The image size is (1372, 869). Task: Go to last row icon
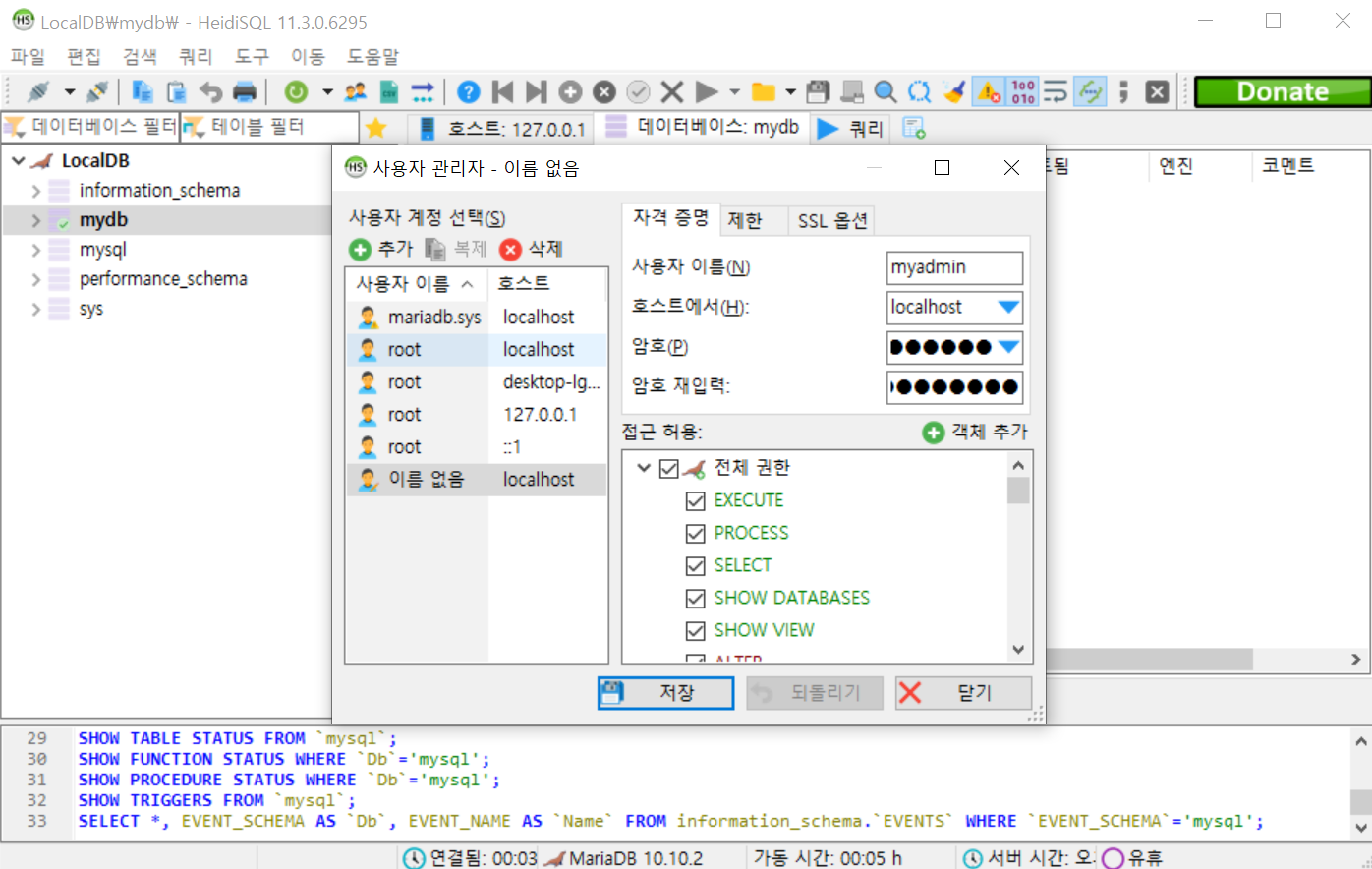536,92
